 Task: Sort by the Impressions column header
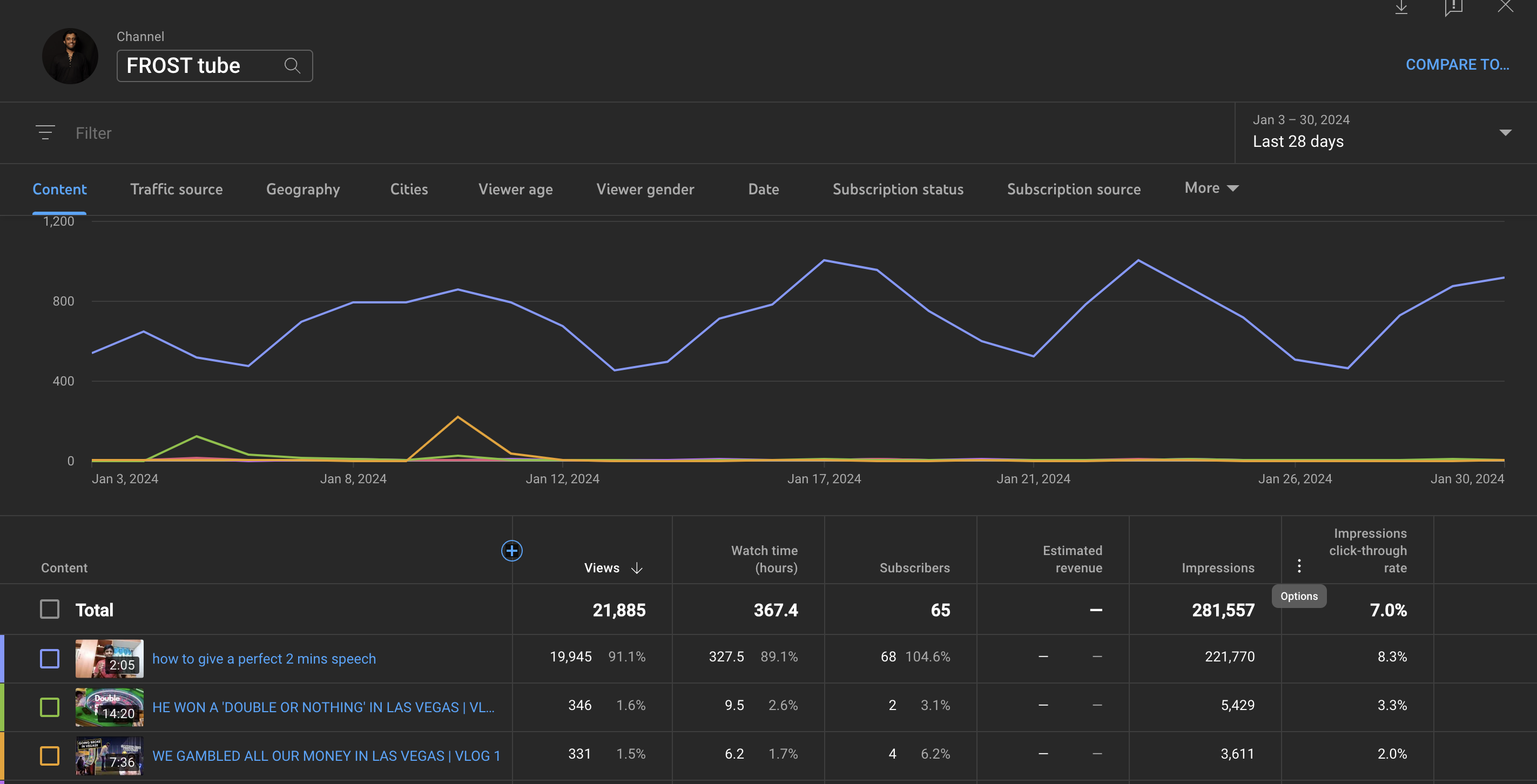click(1218, 568)
